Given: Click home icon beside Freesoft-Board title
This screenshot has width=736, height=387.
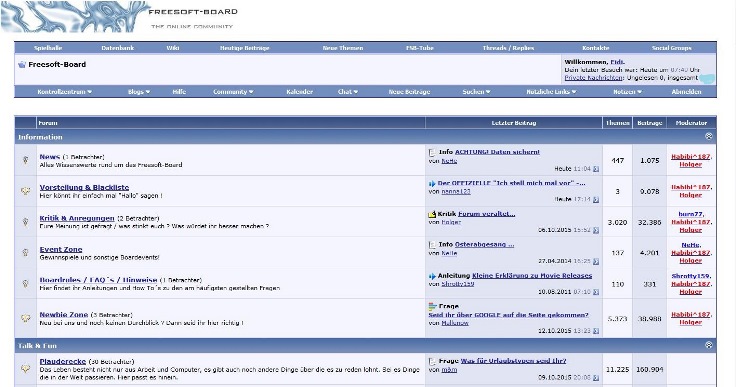Looking at the screenshot, I should click(x=22, y=65).
